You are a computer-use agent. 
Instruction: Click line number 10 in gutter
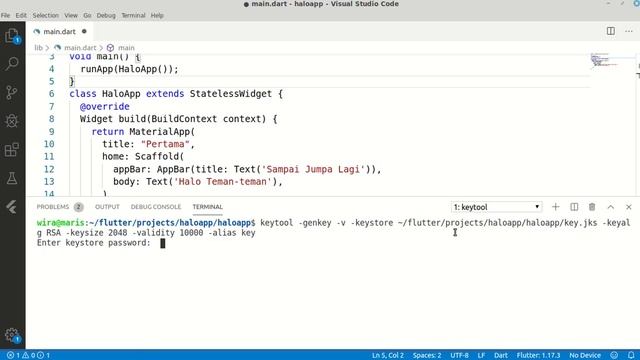pyautogui.click(x=49, y=144)
